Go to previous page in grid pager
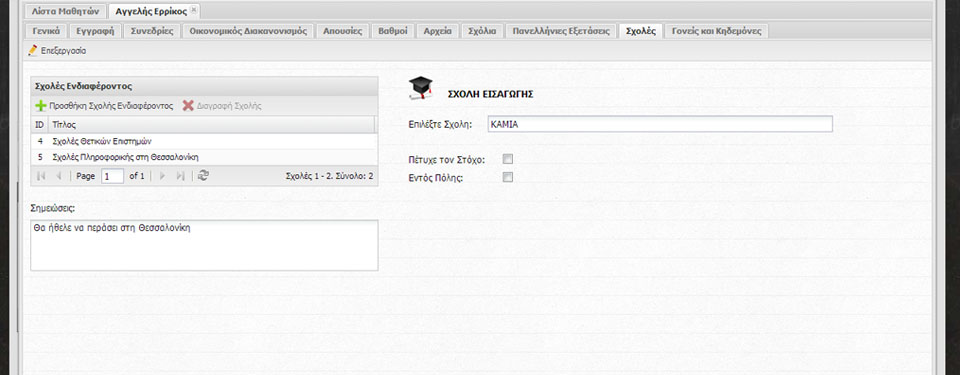Image resolution: width=960 pixels, height=375 pixels. tap(59, 176)
